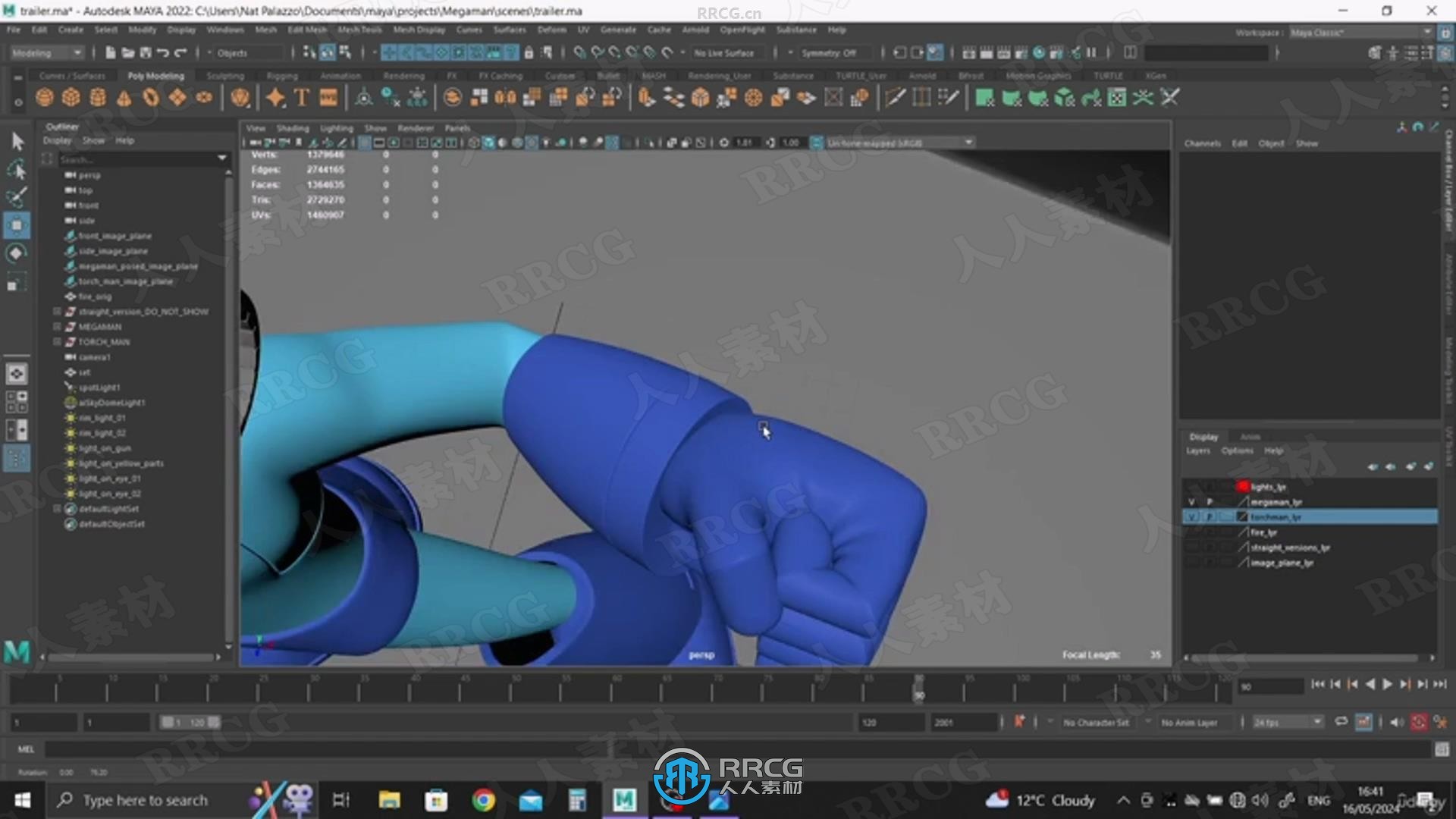Toggle the Auto Keyframe red button
This screenshot has width=1456, height=819.
point(1419,722)
